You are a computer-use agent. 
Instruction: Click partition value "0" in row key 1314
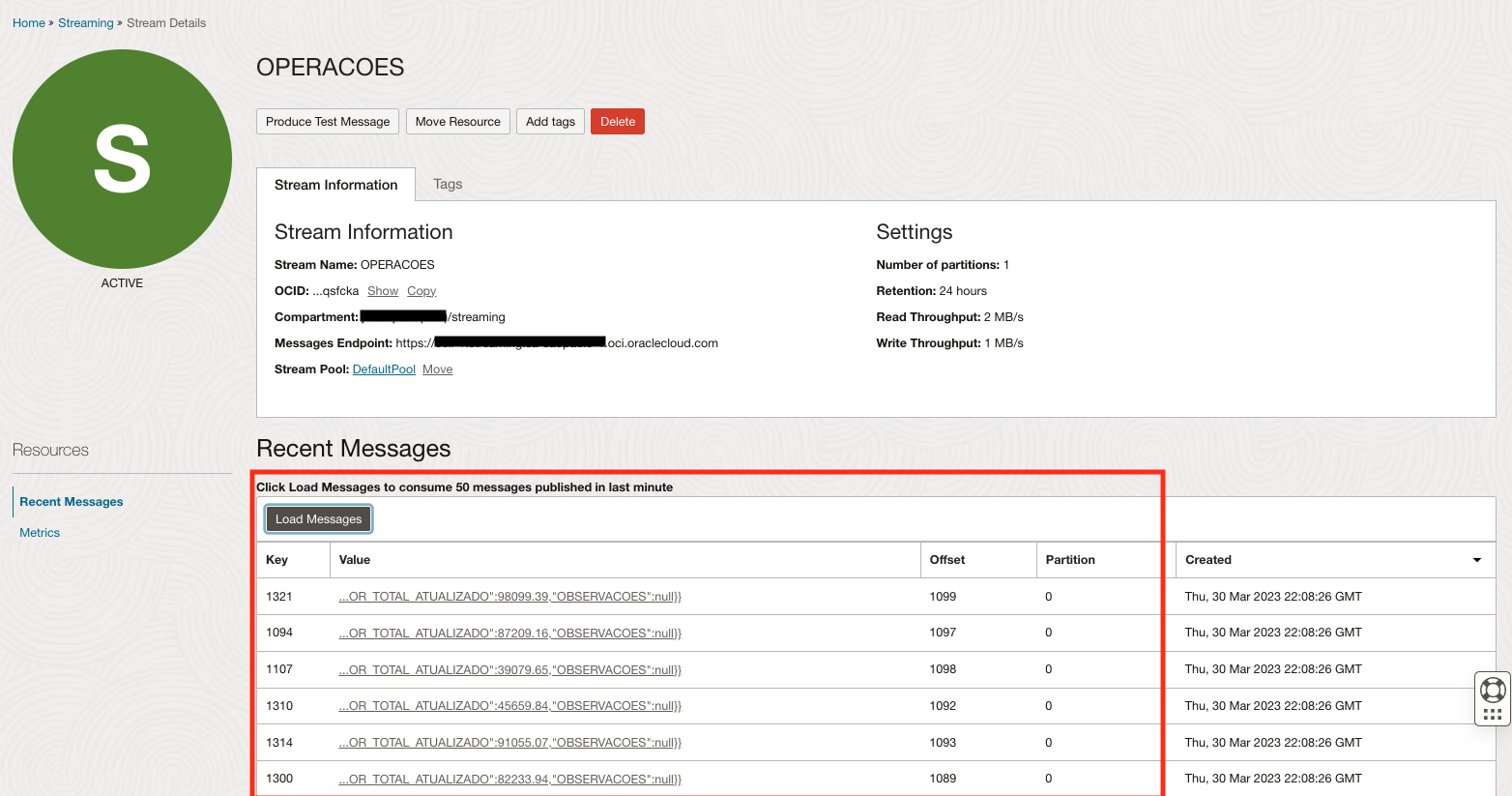(1049, 743)
